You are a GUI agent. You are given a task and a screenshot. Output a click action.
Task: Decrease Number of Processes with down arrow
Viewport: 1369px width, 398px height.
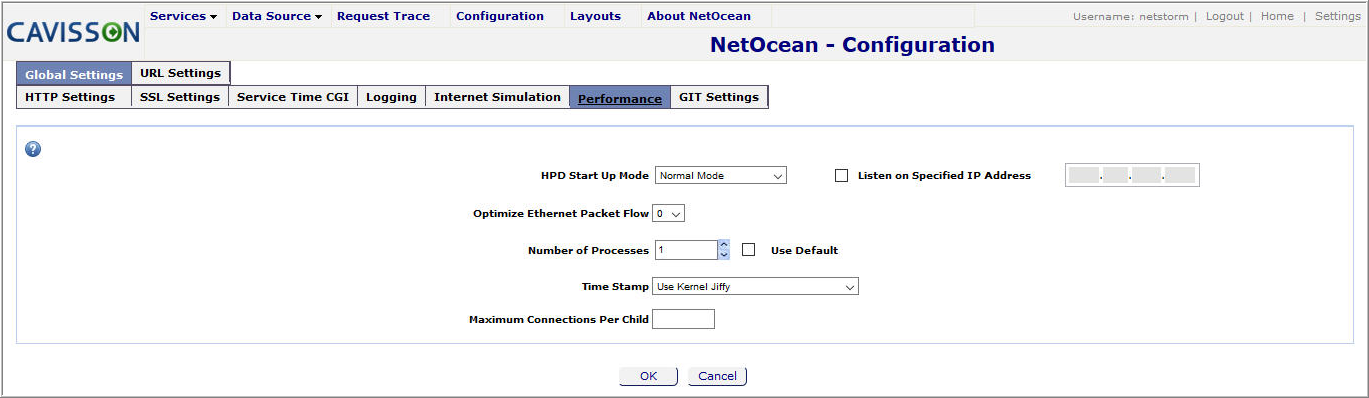click(724, 255)
